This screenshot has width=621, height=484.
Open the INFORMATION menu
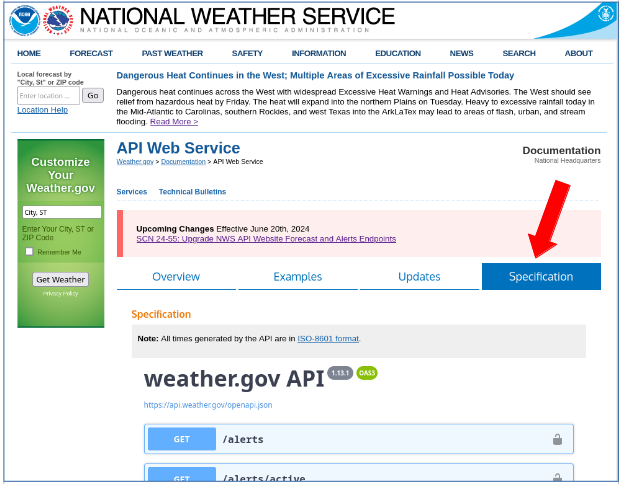[319, 53]
